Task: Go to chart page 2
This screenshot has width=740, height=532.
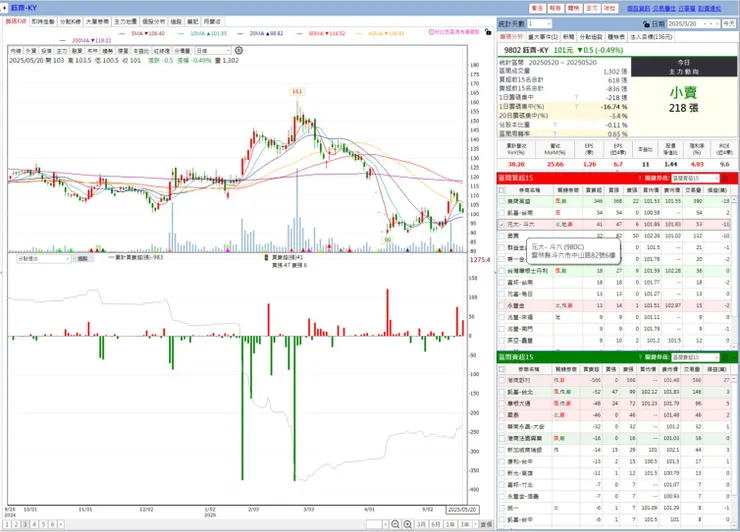Action: click(x=16, y=524)
